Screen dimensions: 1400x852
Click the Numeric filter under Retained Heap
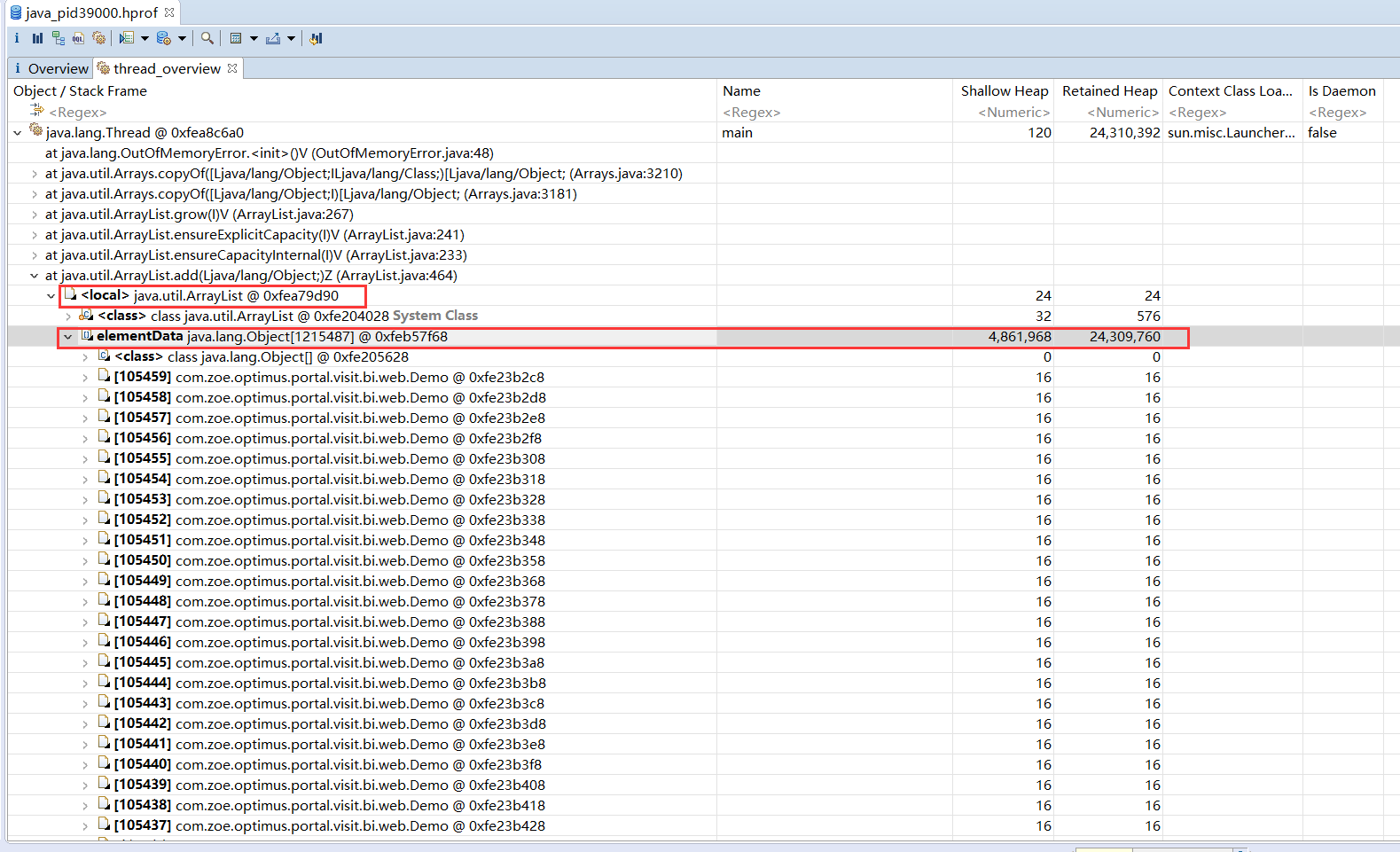point(1122,113)
